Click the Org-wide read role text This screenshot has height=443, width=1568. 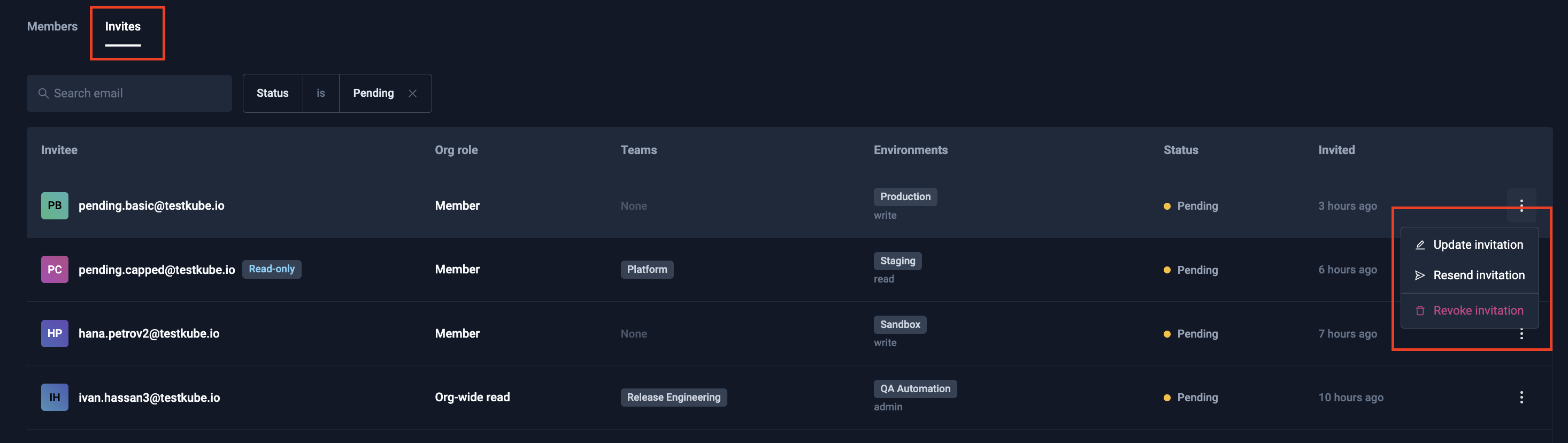472,398
